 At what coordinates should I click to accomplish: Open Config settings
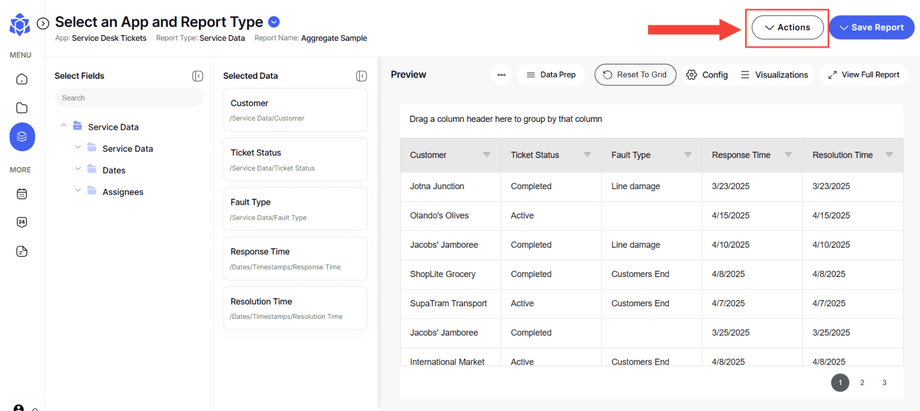tap(706, 75)
